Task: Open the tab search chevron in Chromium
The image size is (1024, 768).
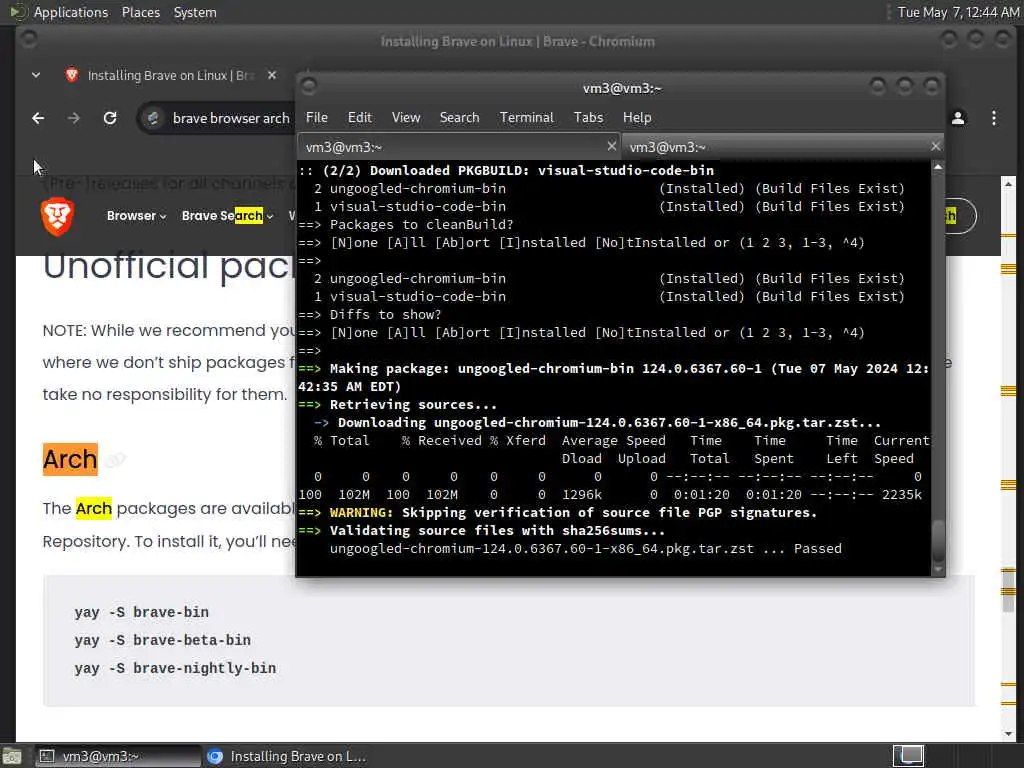Action: tap(36, 75)
